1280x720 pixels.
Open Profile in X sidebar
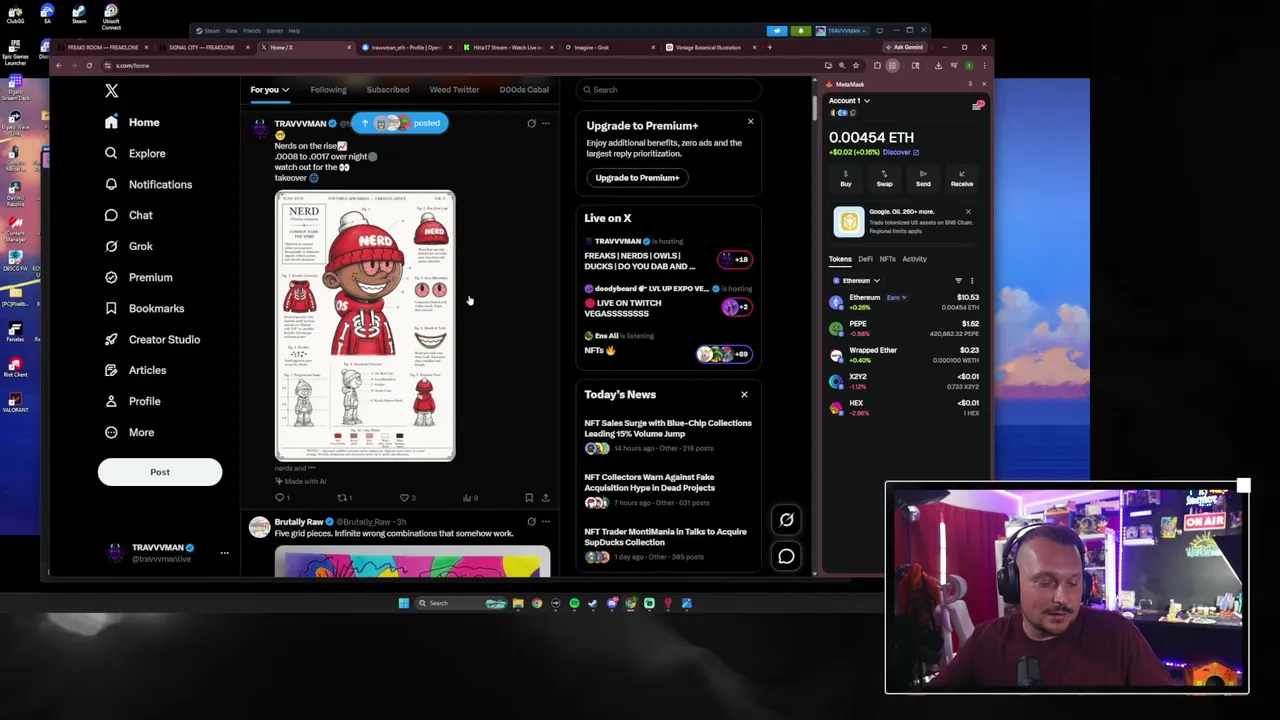[133, 401]
